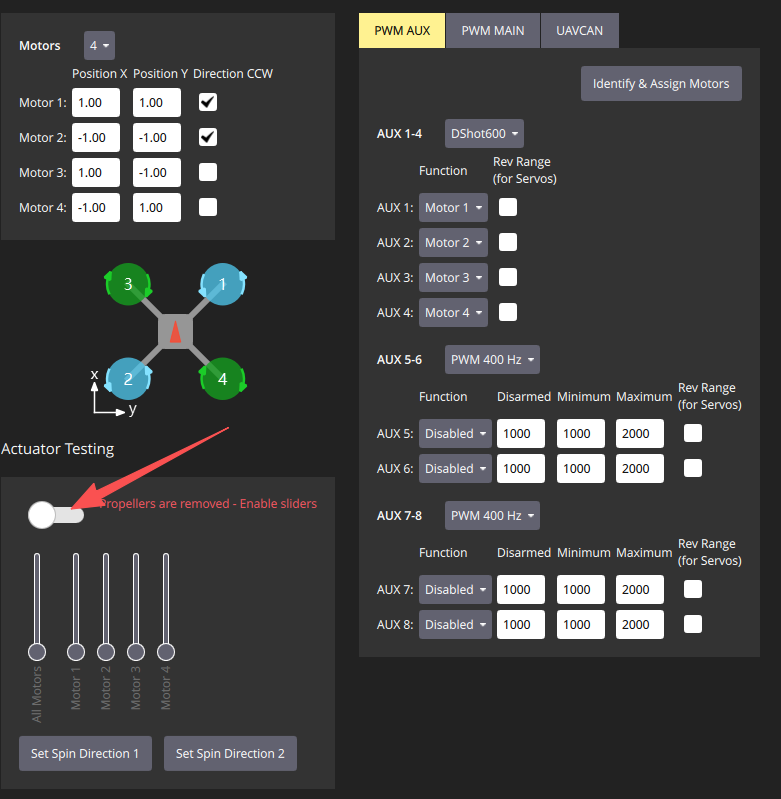Viewport: 781px width, 799px height.
Task: Toggle Motor 1 Direction CCW checkbox
Action: (x=208, y=102)
